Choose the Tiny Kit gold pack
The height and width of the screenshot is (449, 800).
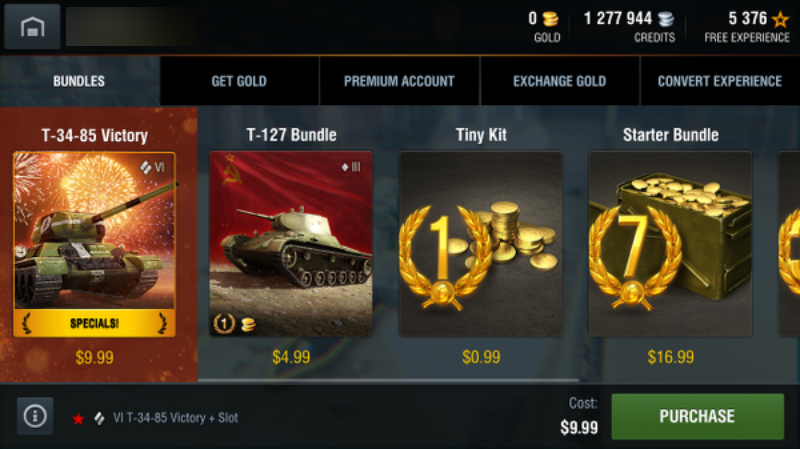481,244
